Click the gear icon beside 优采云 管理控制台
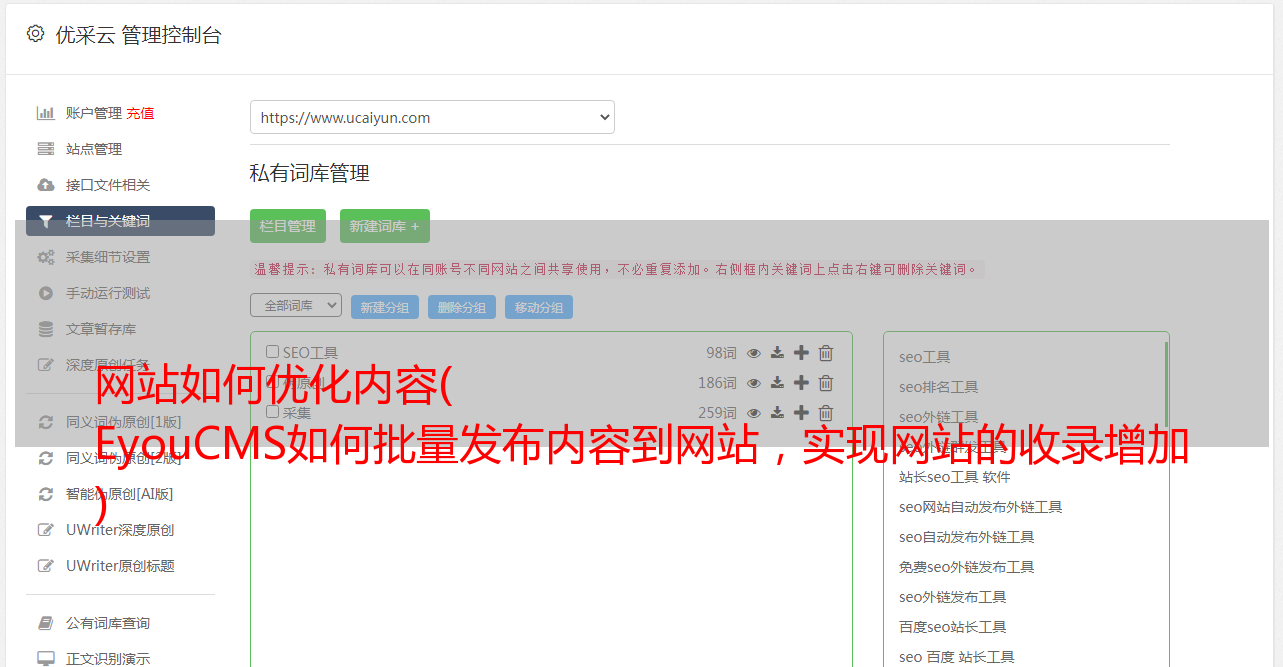This screenshot has height=667, width=1283. (x=36, y=34)
